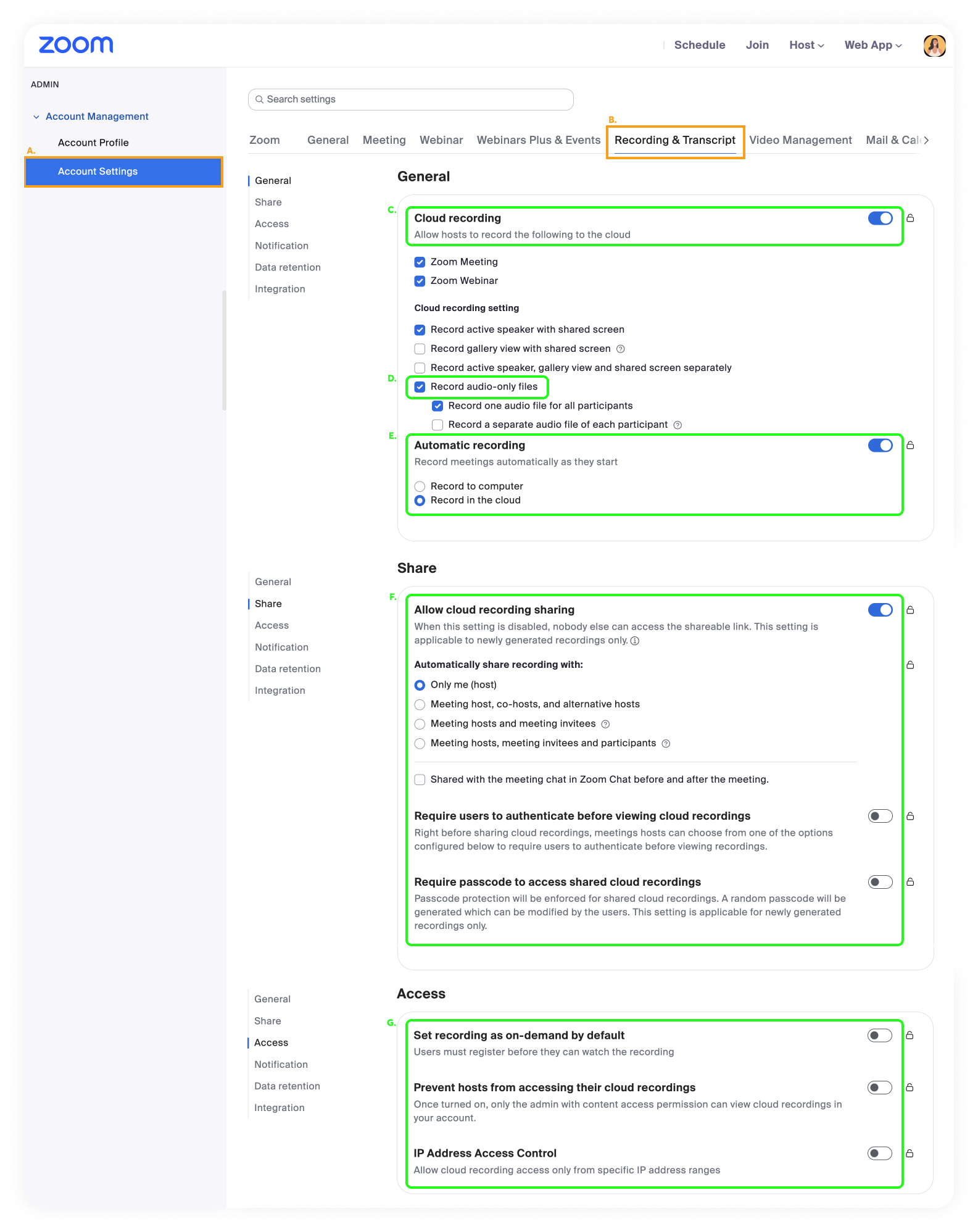The height and width of the screenshot is (1232, 978).
Task: Click help icon beside Meeting hosts and meeting invitees
Action: (x=605, y=724)
